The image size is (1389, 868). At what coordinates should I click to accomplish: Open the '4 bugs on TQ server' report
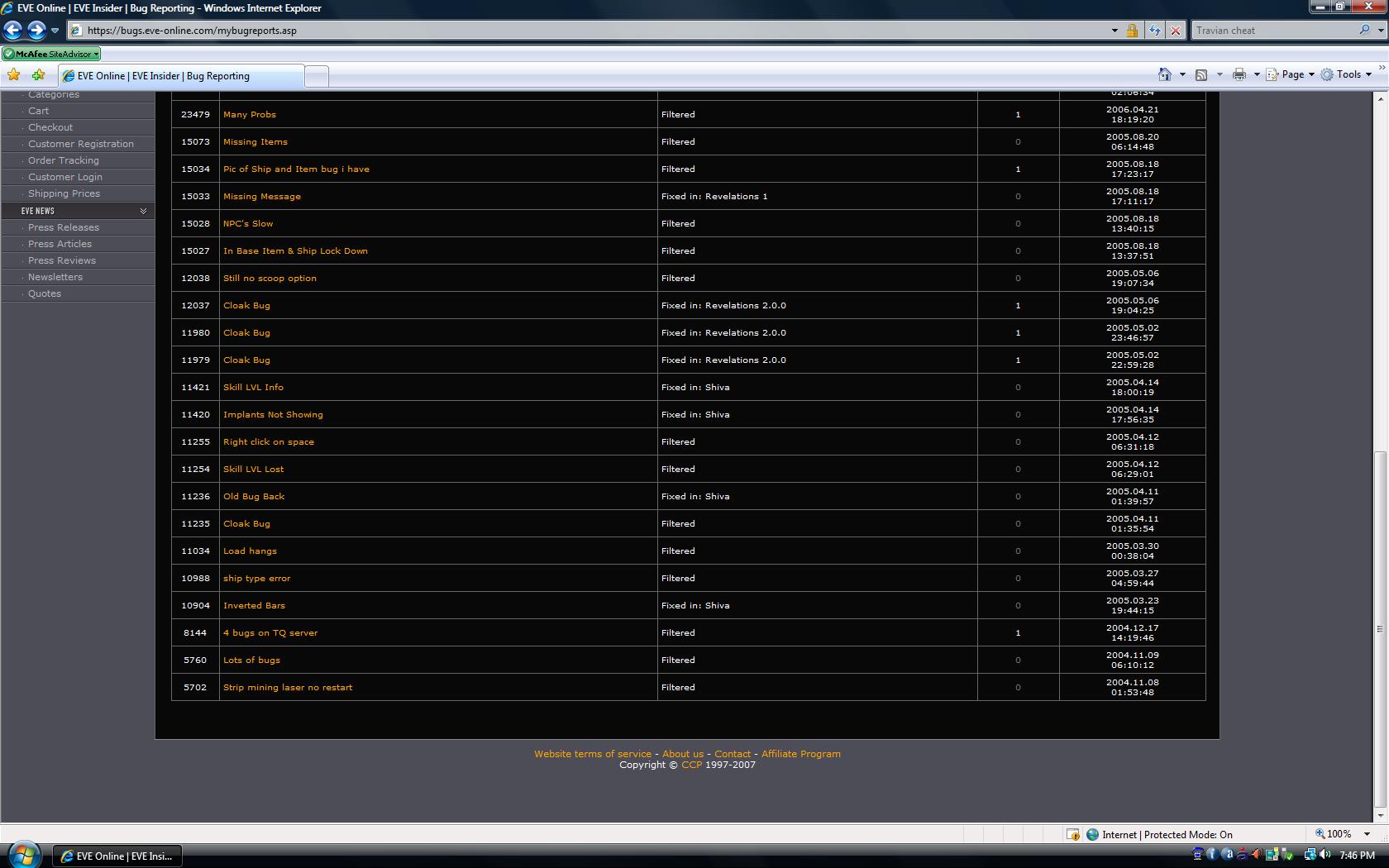[x=270, y=632]
